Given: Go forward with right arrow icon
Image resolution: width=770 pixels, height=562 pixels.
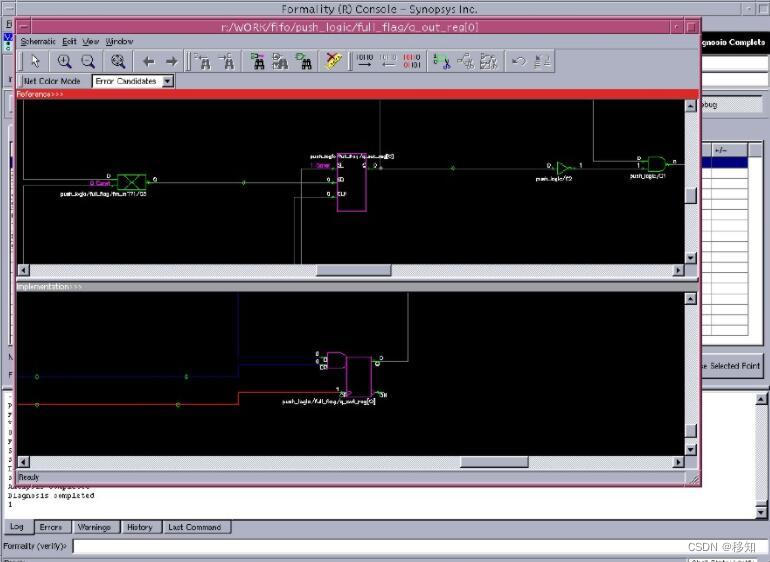Looking at the screenshot, I should [x=171, y=61].
